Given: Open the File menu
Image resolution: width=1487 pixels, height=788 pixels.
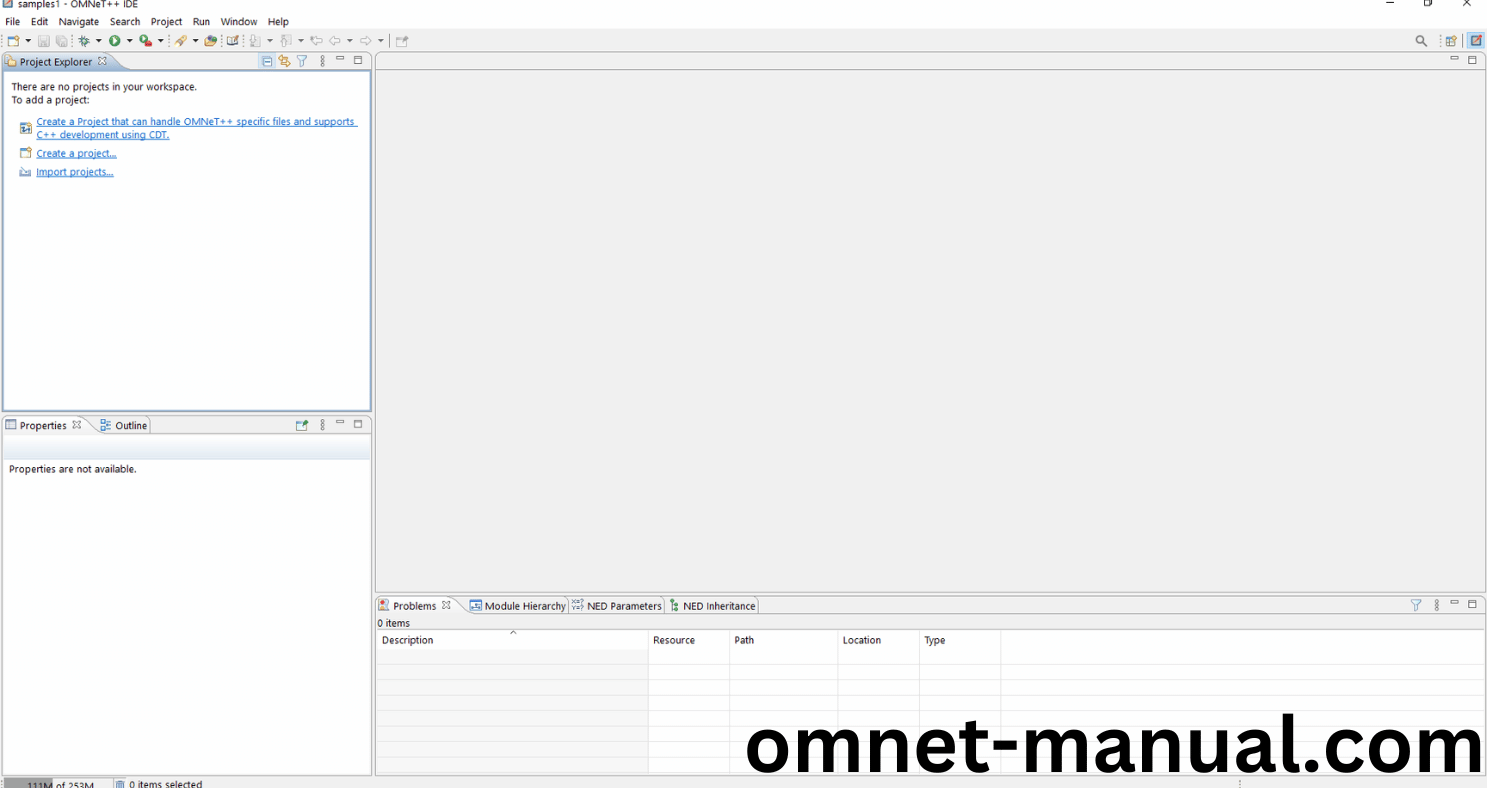Looking at the screenshot, I should coord(13,22).
